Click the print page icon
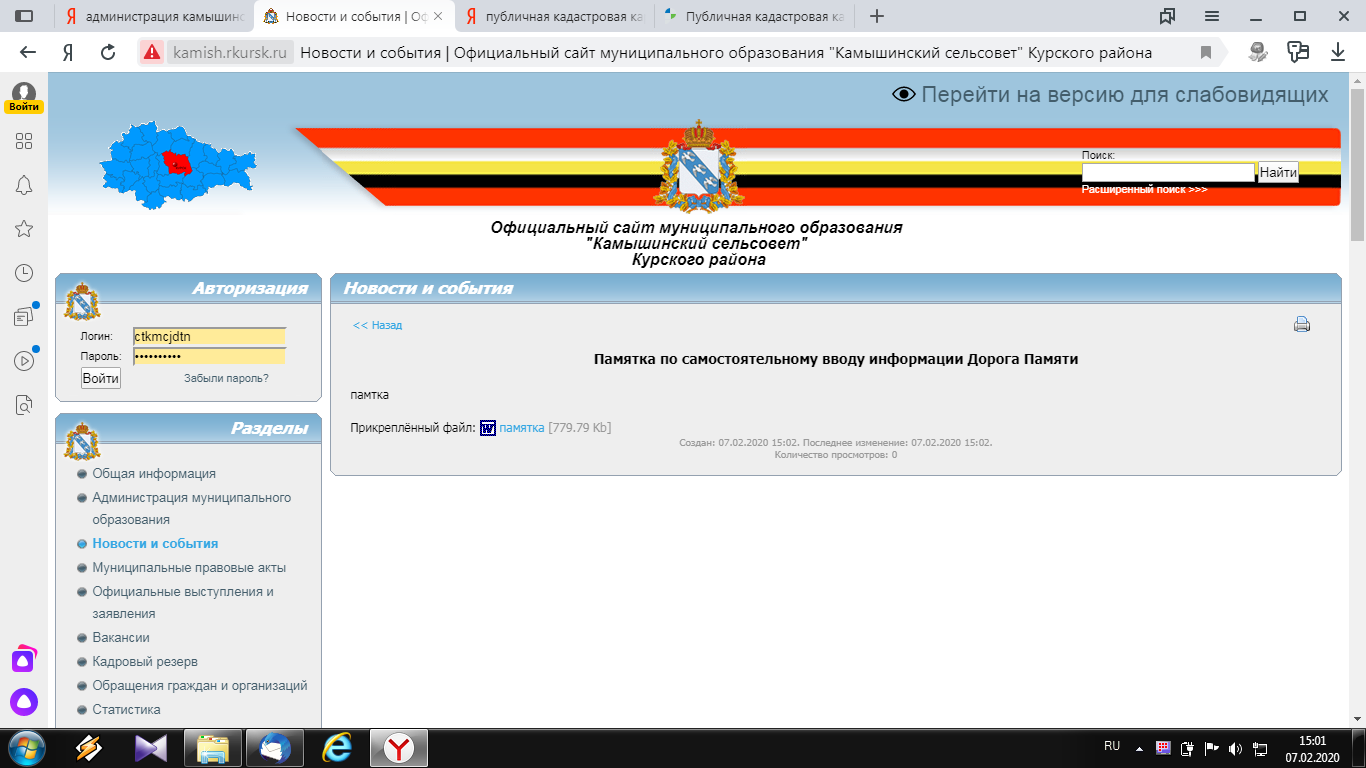Screen dimensions: 1366x768 (1301, 324)
